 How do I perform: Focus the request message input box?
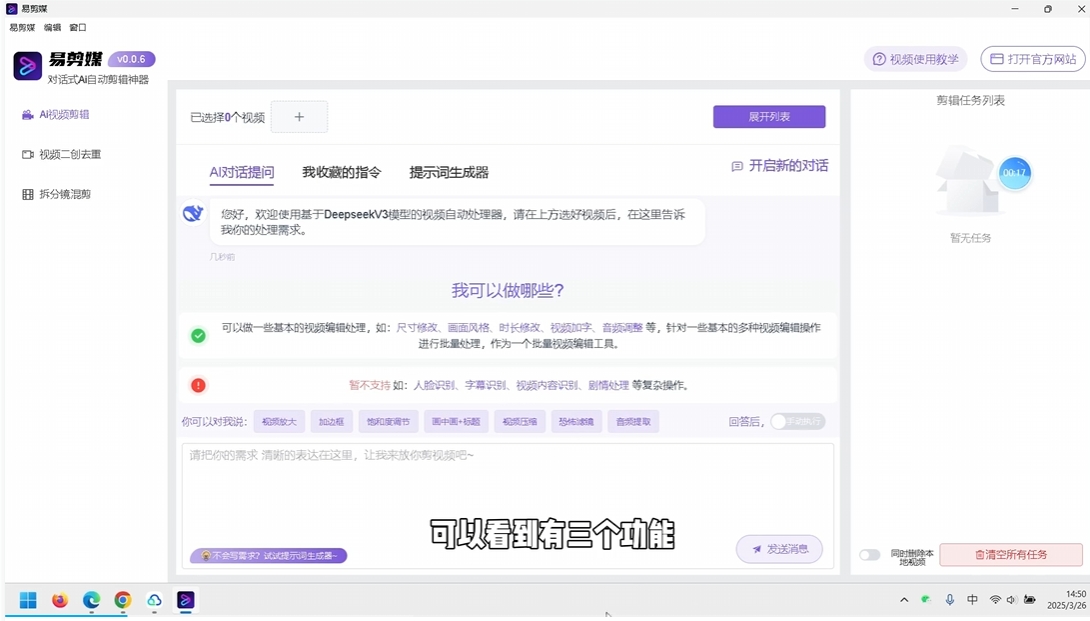(507, 506)
